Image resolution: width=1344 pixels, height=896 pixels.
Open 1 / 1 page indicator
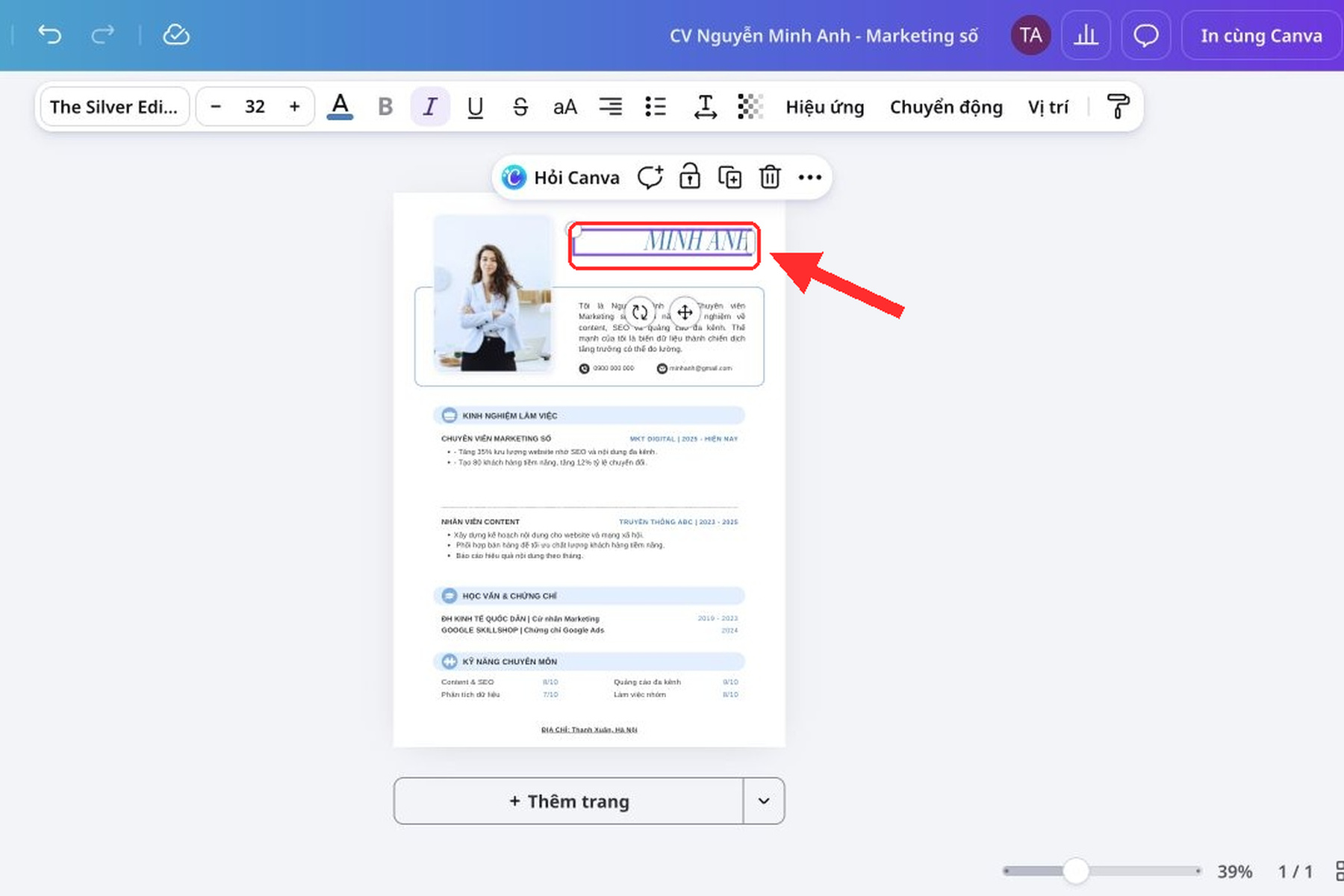pos(1295,871)
